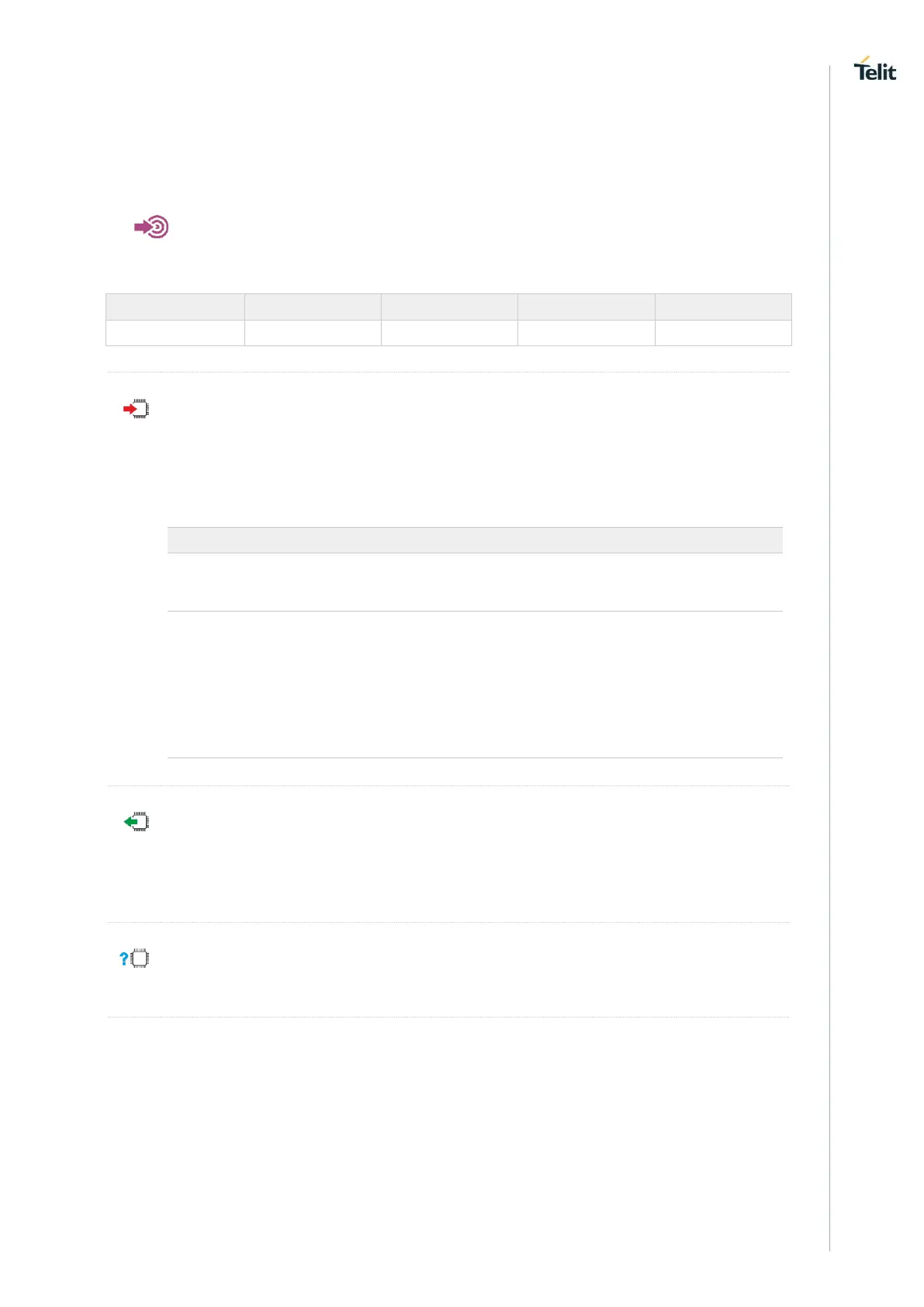Select last gray header cell of five-column table
The image size is (924, 1307).
(x=723, y=307)
